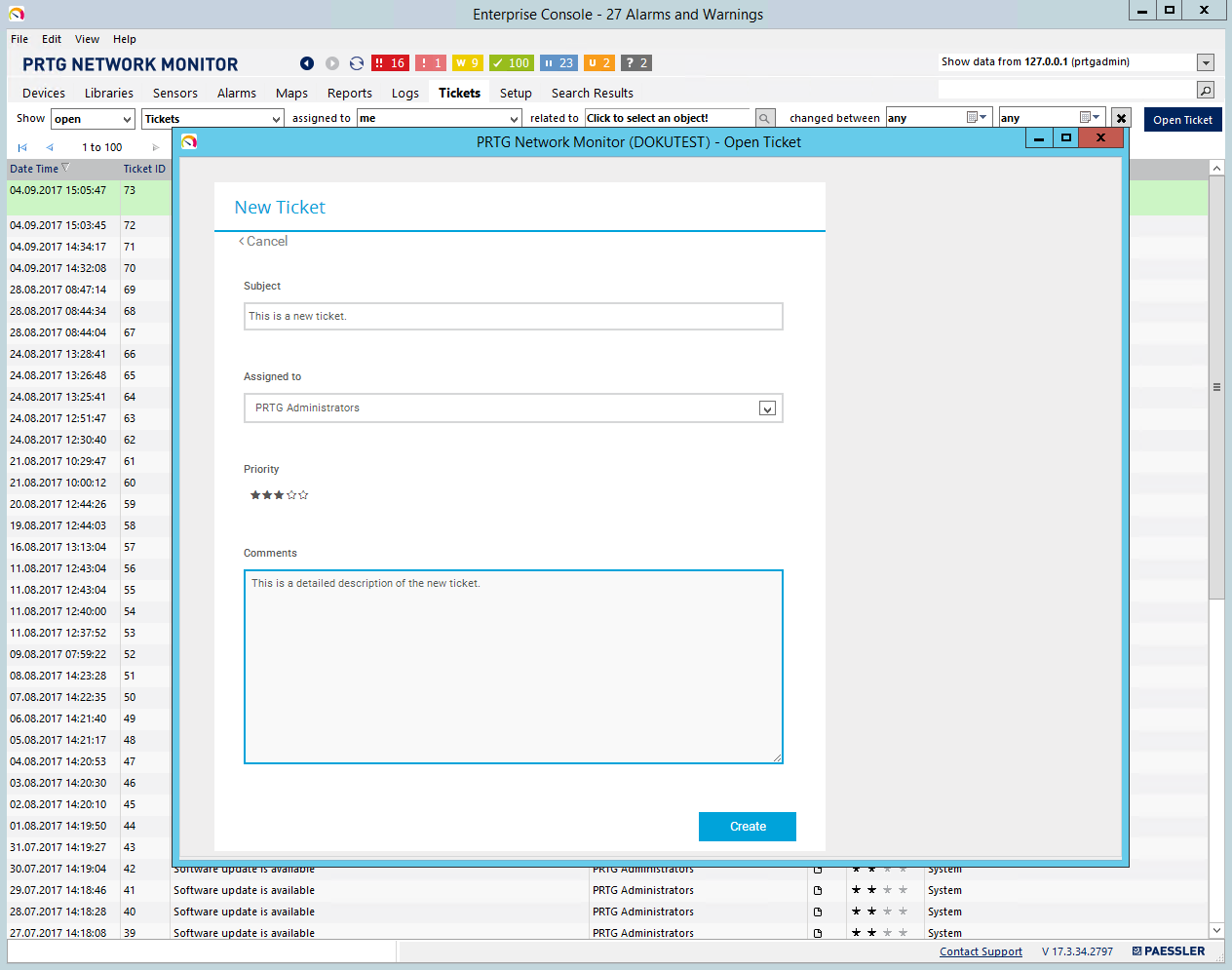Open the File menu
The image size is (1232, 970).
19,40
